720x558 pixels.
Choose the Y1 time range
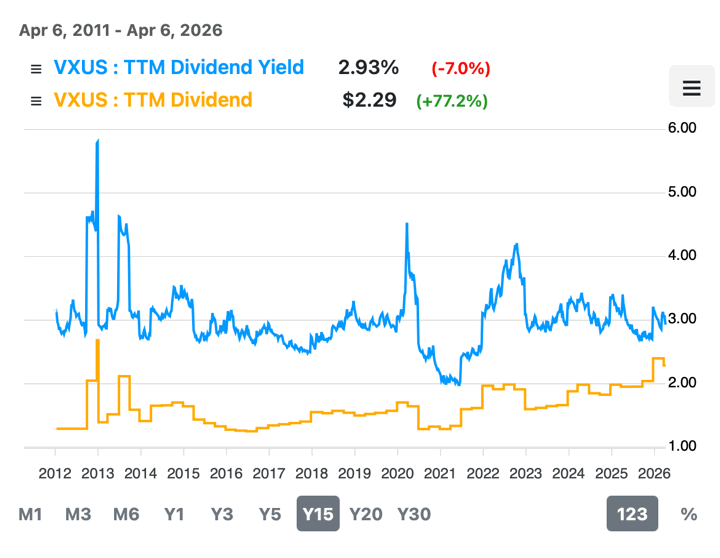pyautogui.click(x=174, y=514)
